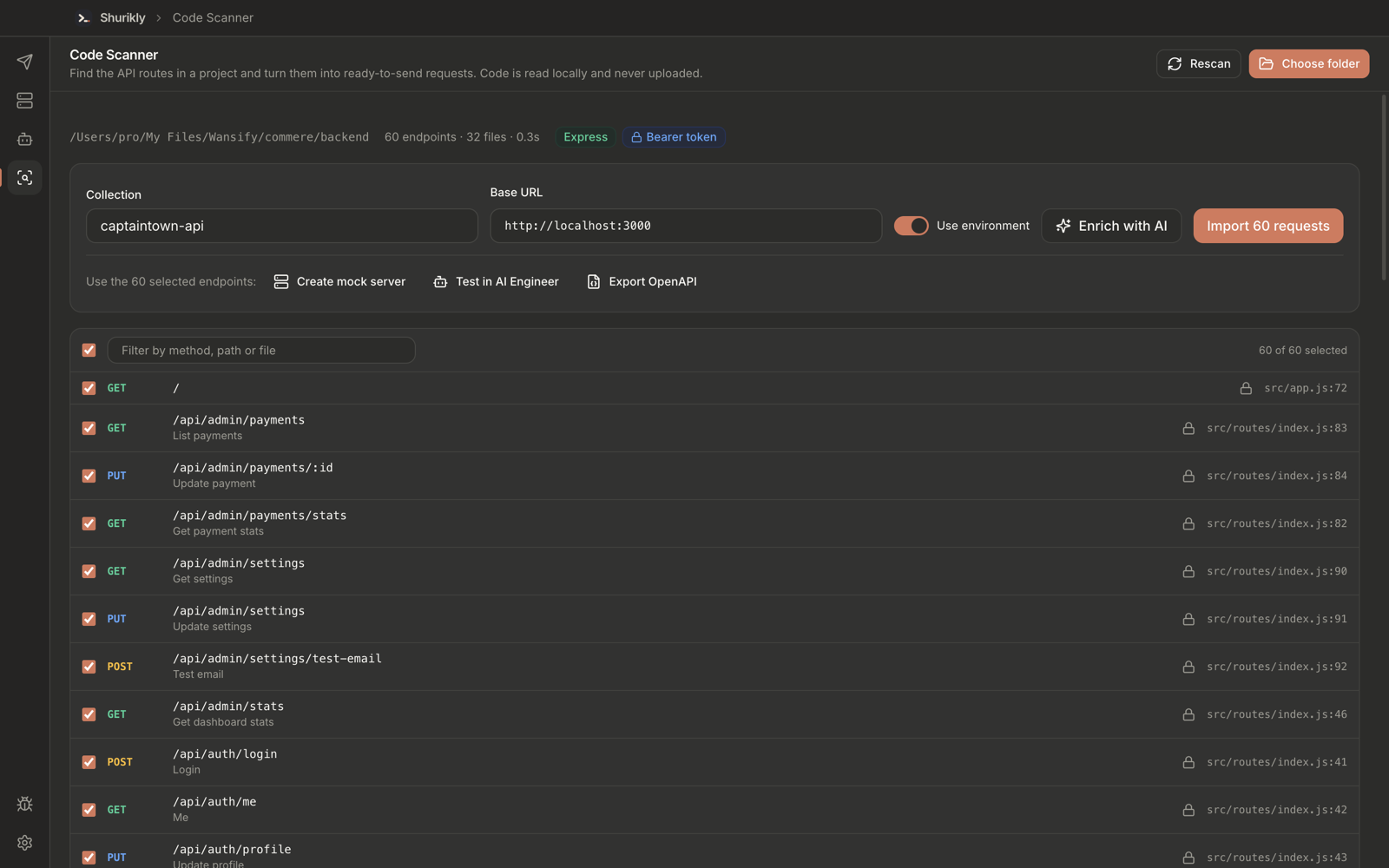Screen dimensions: 1389x868
Task: Open the bug report sidebar icon
Action: (24, 804)
